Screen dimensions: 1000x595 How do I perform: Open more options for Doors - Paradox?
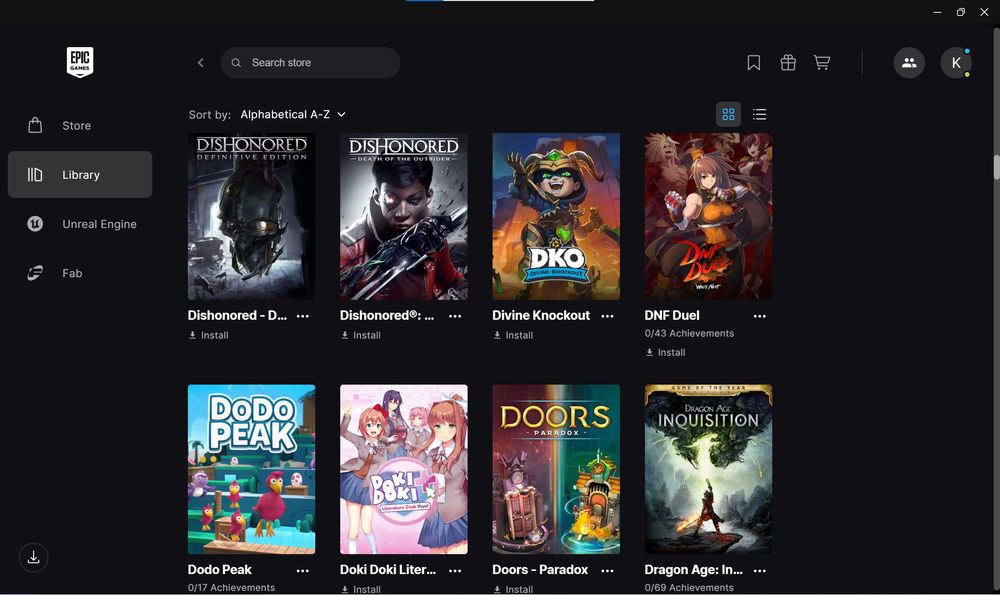(x=607, y=570)
